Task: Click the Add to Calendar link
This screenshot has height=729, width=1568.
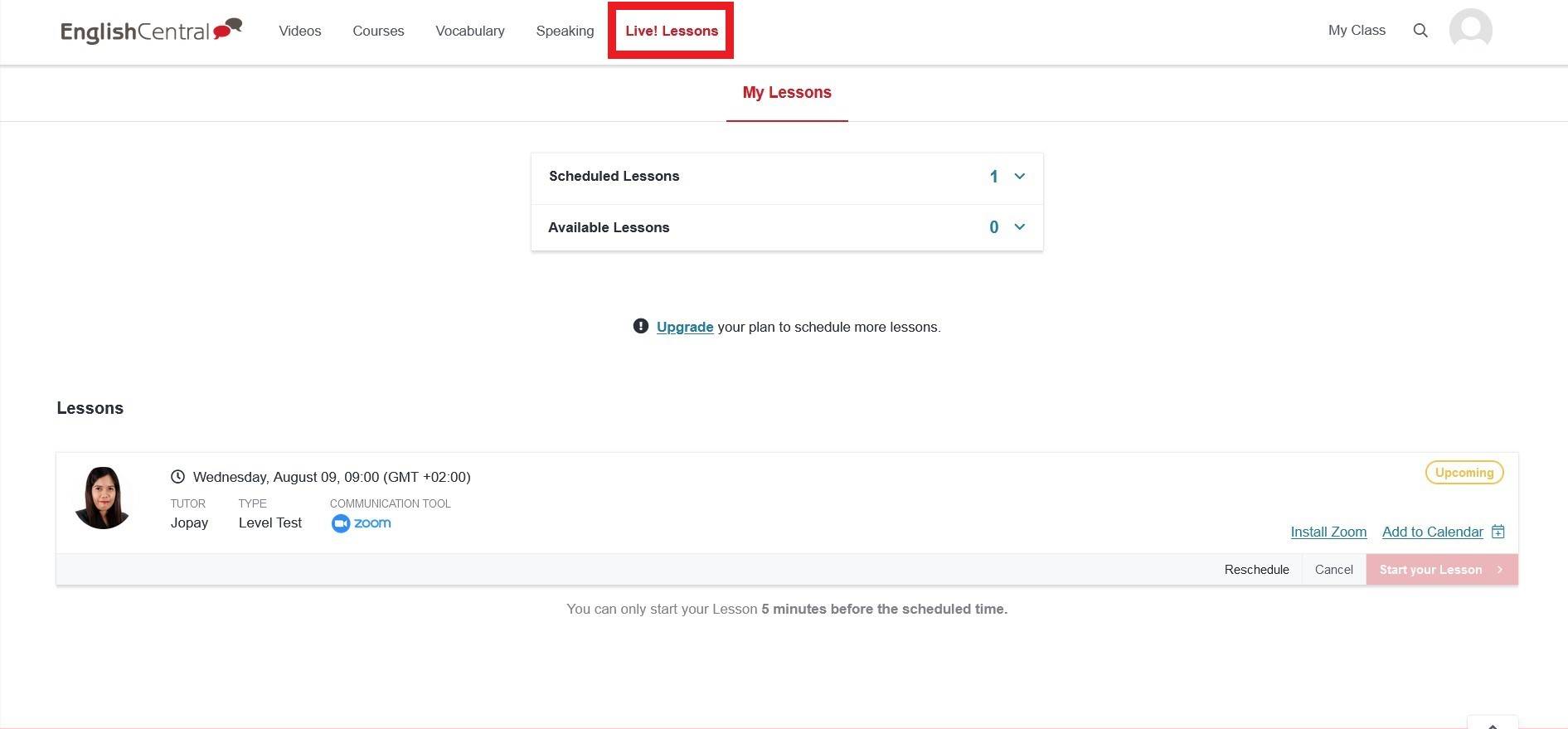Action: click(x=1433, y=532)
